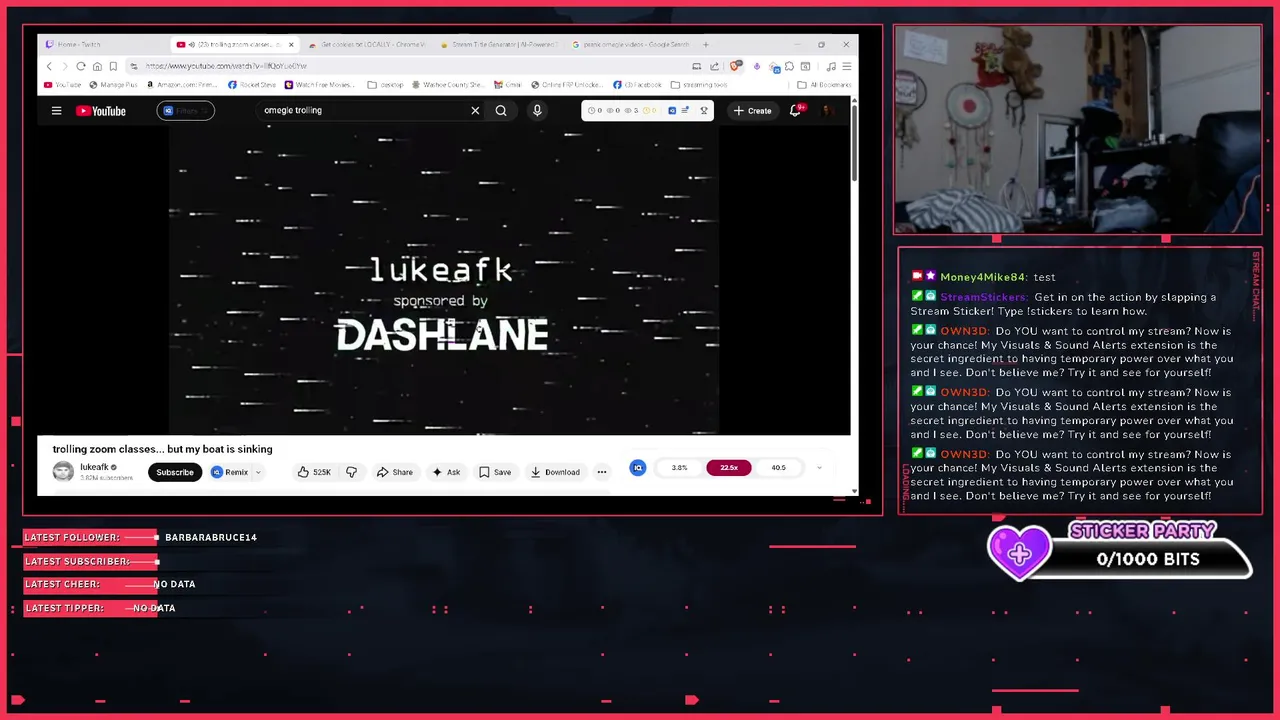Clear the search text with the X

(475, 111)
